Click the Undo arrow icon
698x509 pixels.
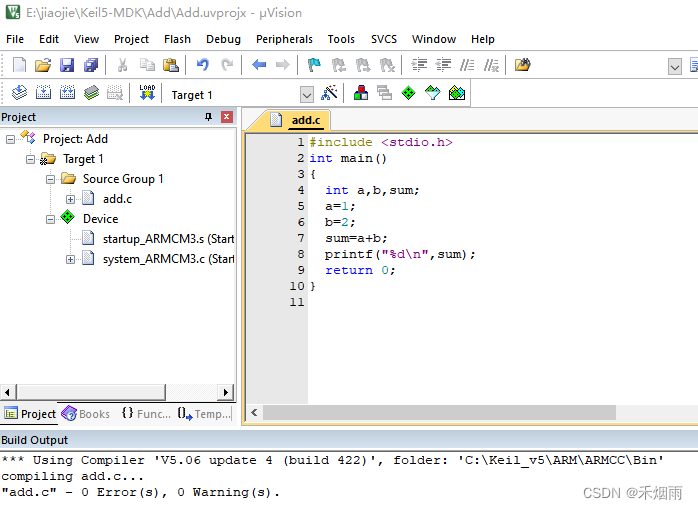point(203,65)
